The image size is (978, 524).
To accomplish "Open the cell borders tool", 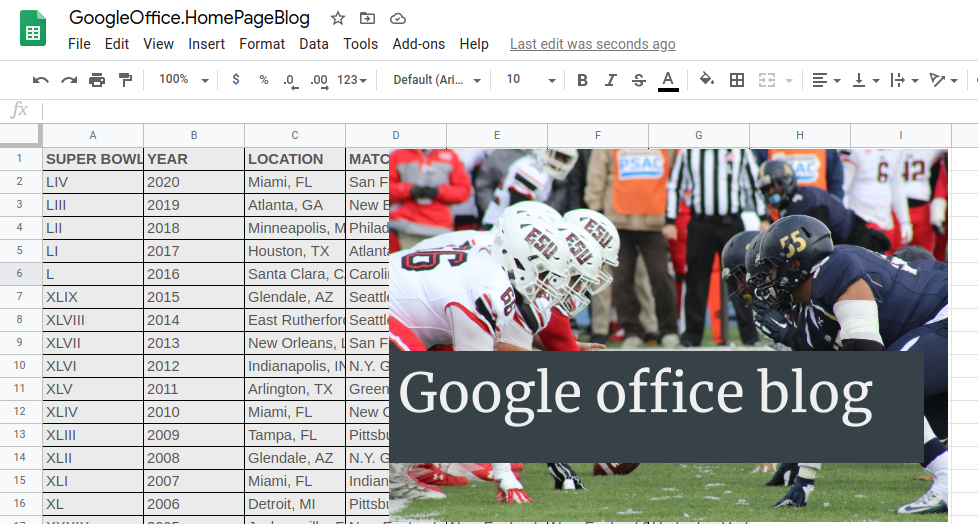I will pos(737,80).
